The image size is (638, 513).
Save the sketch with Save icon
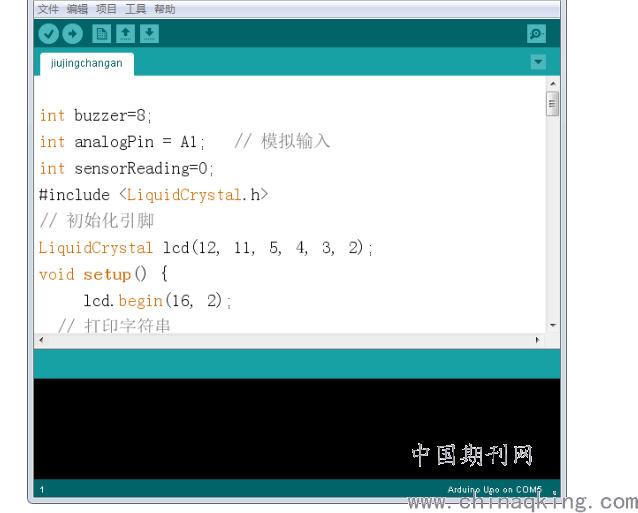pos(149,34)
